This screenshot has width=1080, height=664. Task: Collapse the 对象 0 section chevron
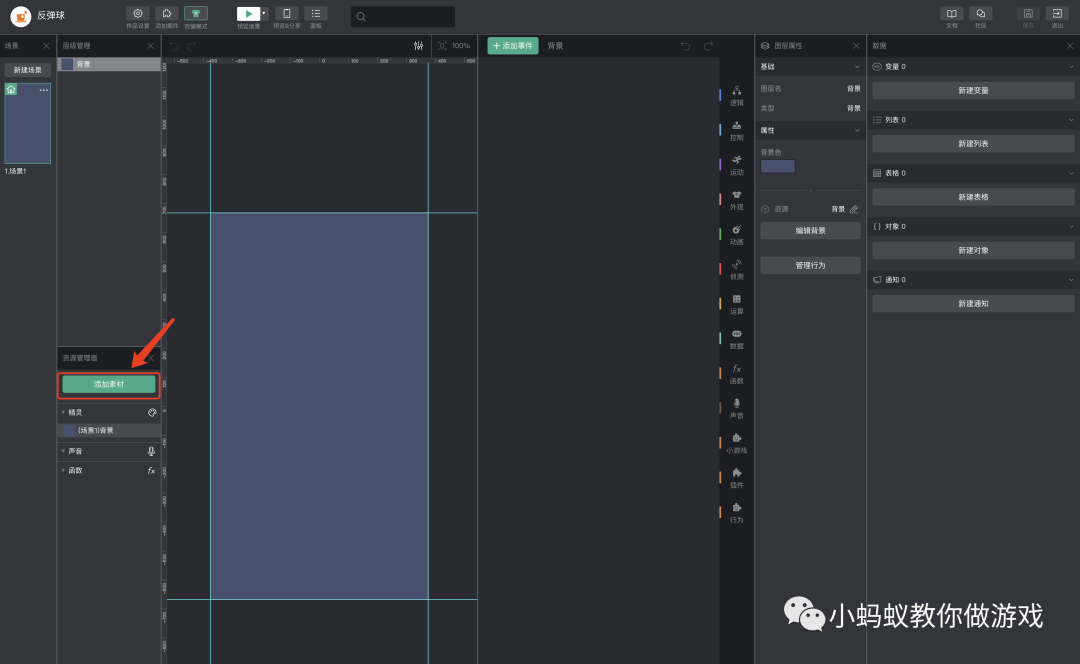coord(1070,227)
